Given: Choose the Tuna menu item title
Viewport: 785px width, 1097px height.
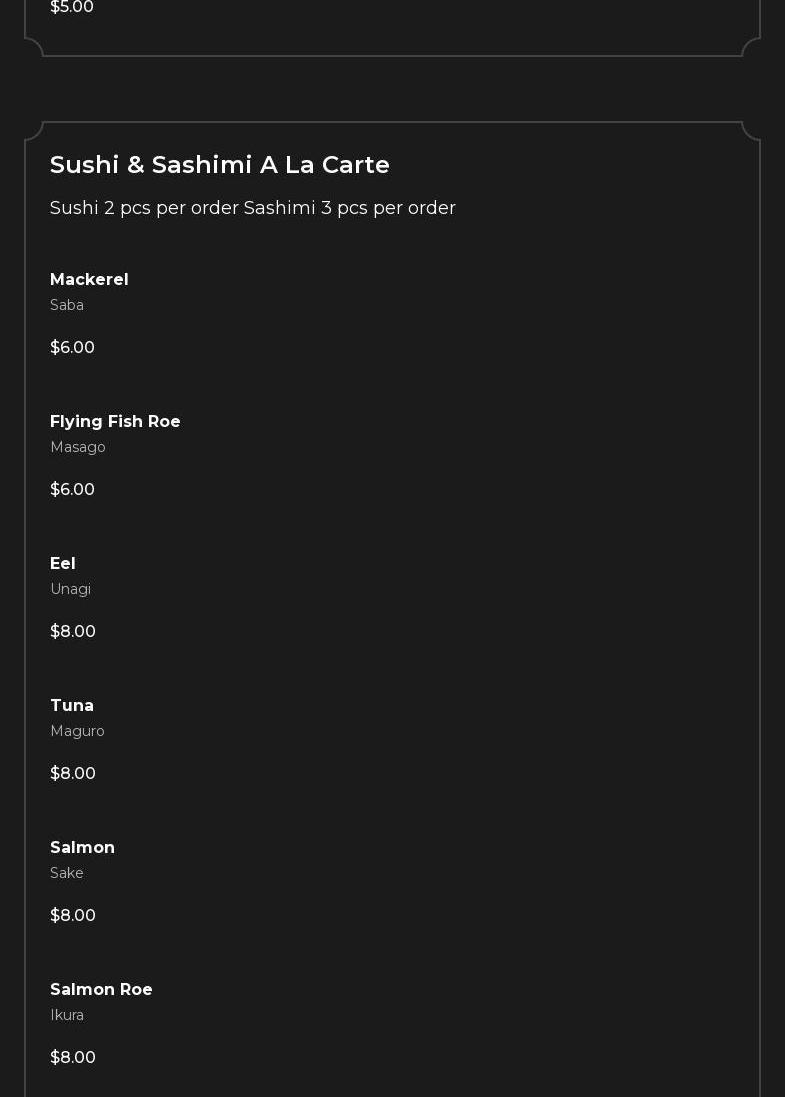Looking at the screenshot, I should coord(72,706).
